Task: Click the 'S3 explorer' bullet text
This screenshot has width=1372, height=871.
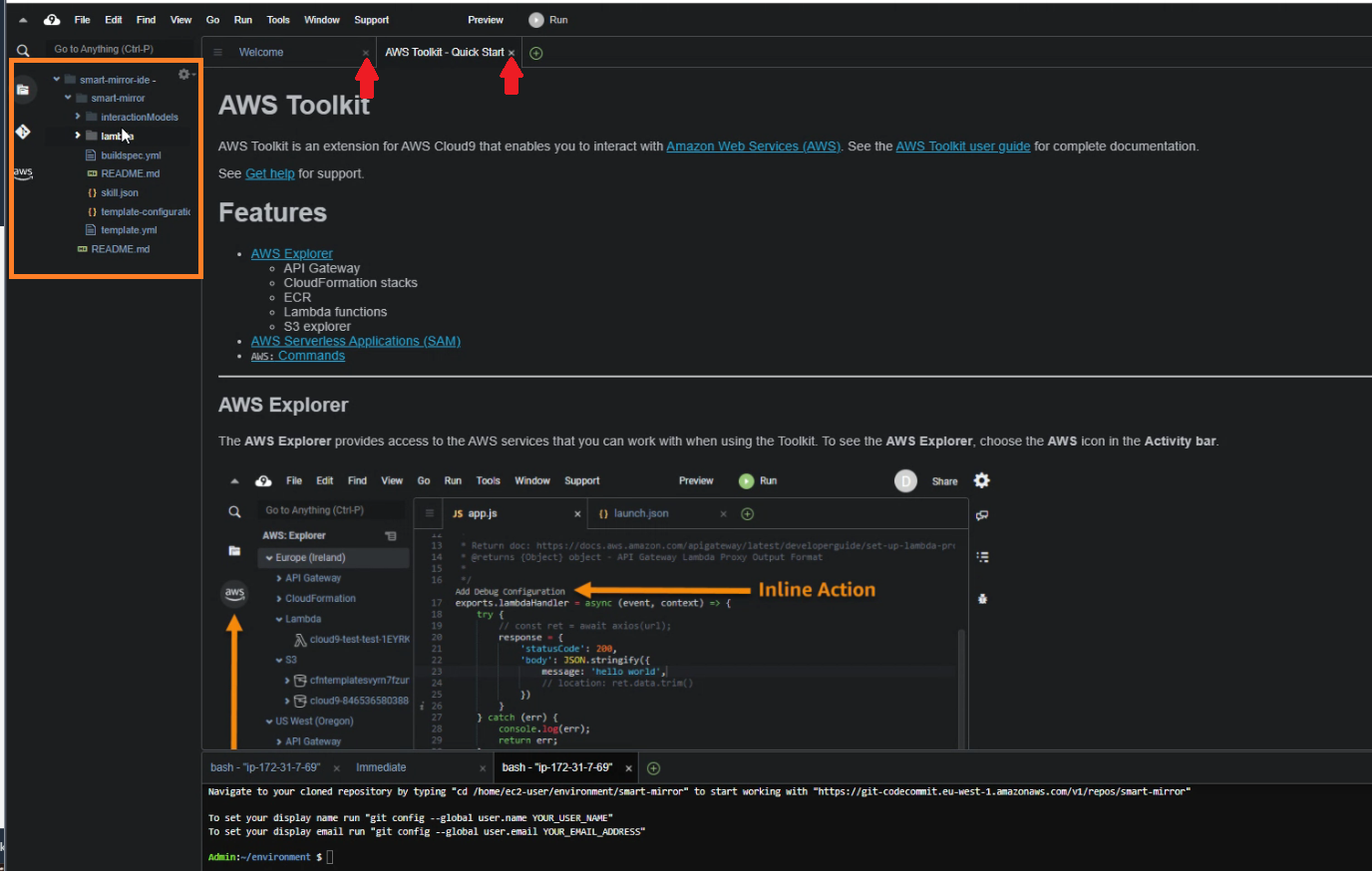Action: (x=317, y=327)
